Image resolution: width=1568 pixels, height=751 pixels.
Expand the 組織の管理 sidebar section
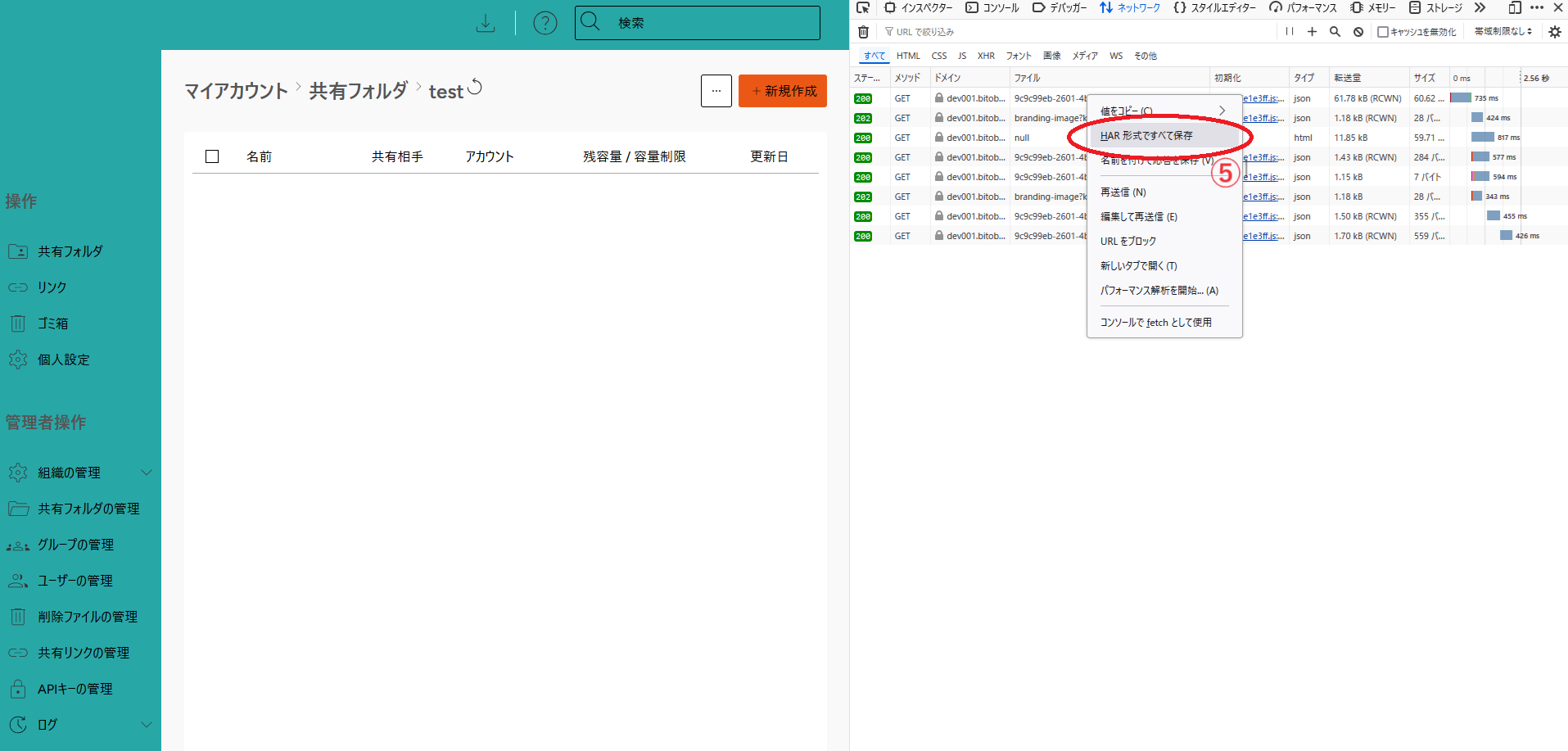(x=147, y=473)
